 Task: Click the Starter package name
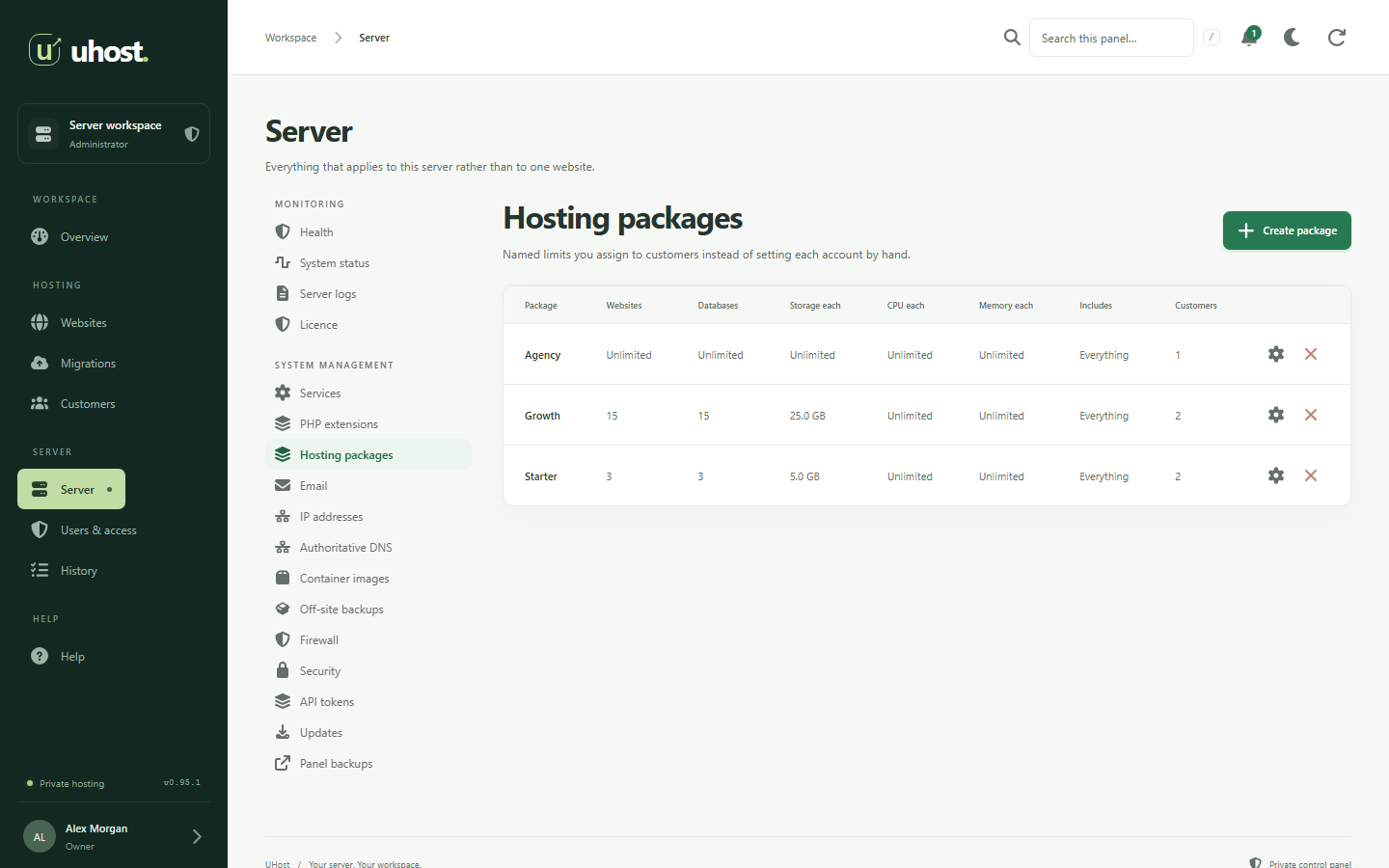[541, 476]
